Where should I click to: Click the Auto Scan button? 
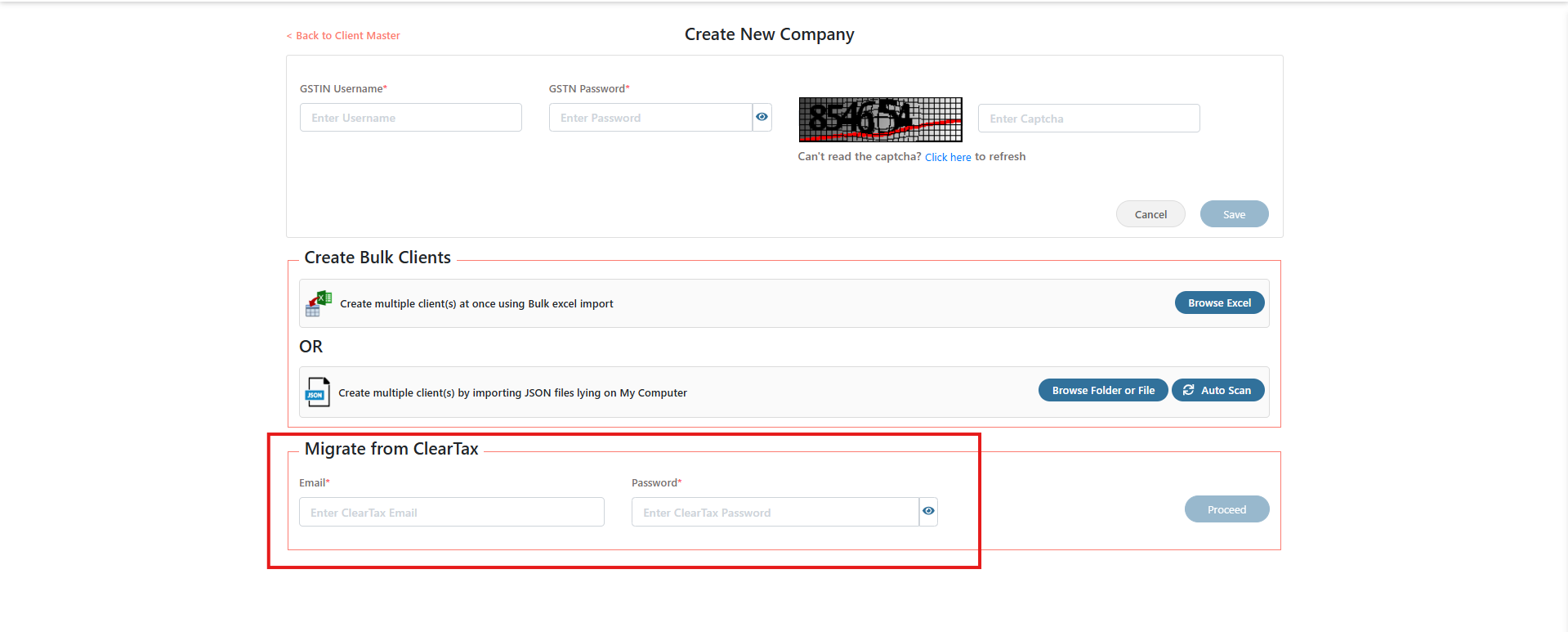[1217, 391]
